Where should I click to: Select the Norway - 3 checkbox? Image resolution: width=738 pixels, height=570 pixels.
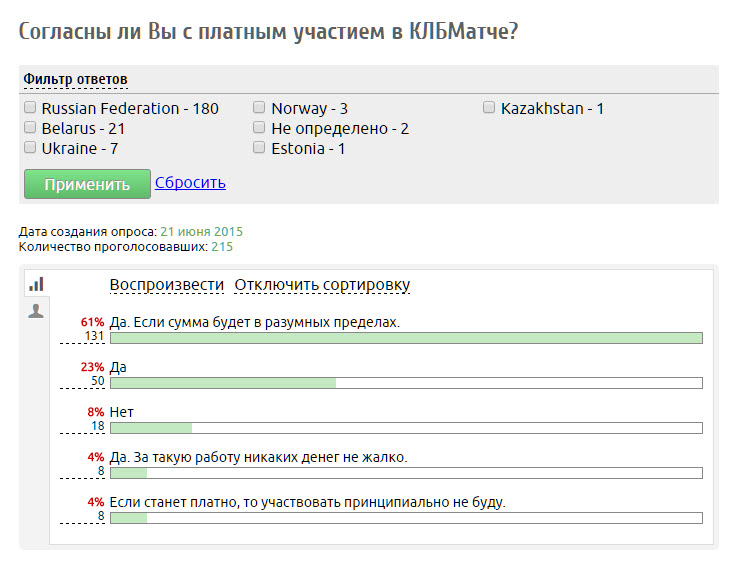coord(259,108)
